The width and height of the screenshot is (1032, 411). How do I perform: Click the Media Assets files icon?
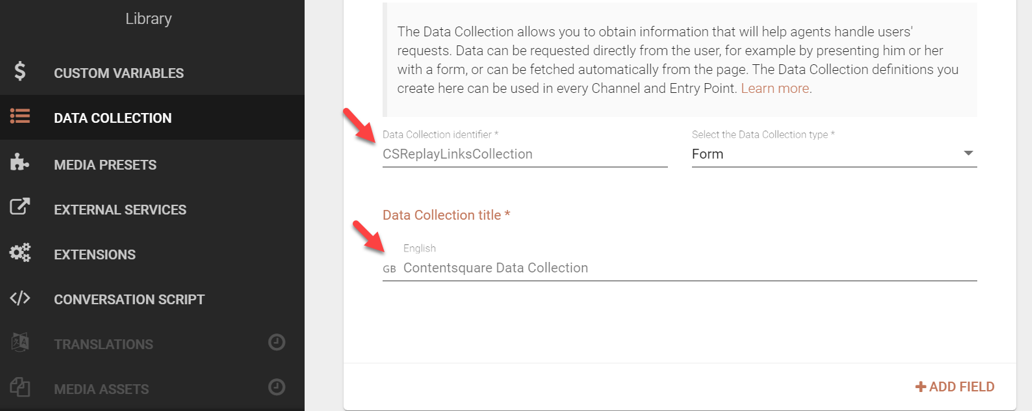pyautogui.click(x=20, y=388)
